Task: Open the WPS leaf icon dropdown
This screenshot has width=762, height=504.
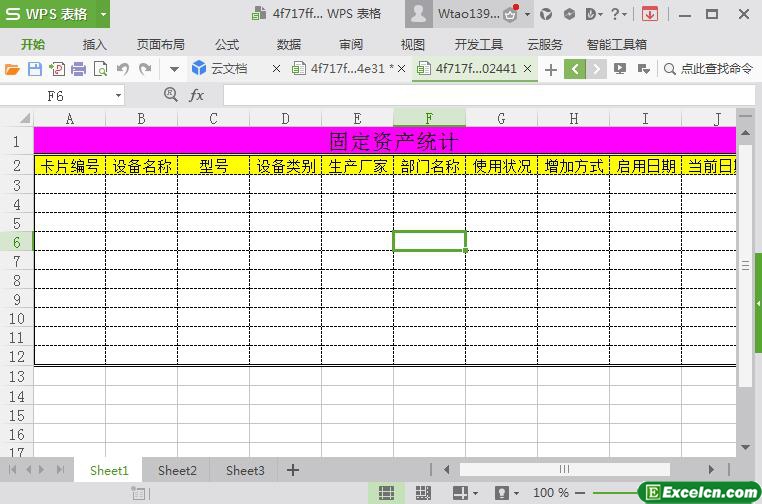Action: point(594,14)
